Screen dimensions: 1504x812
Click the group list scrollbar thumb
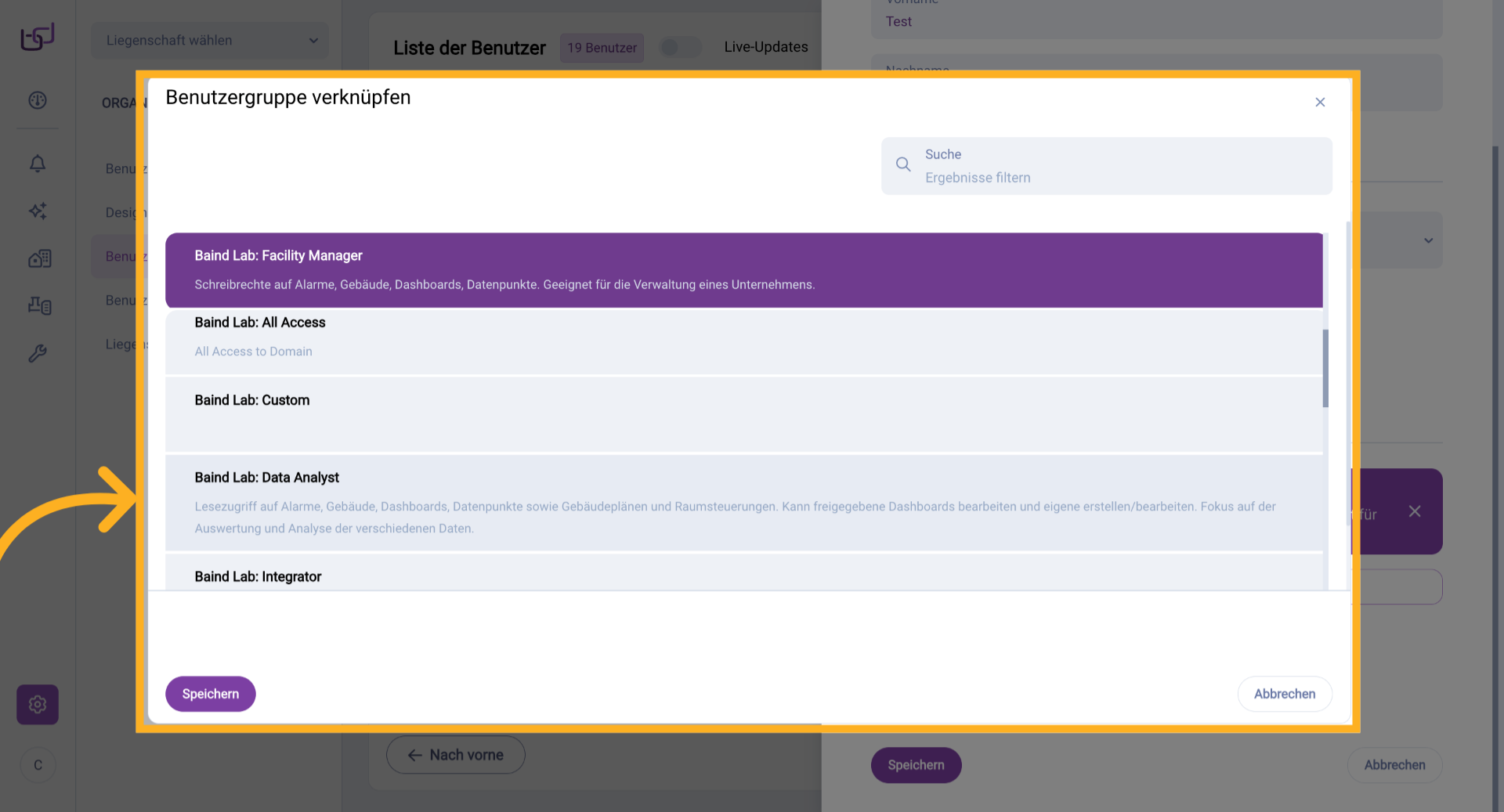pos(1325,368)
